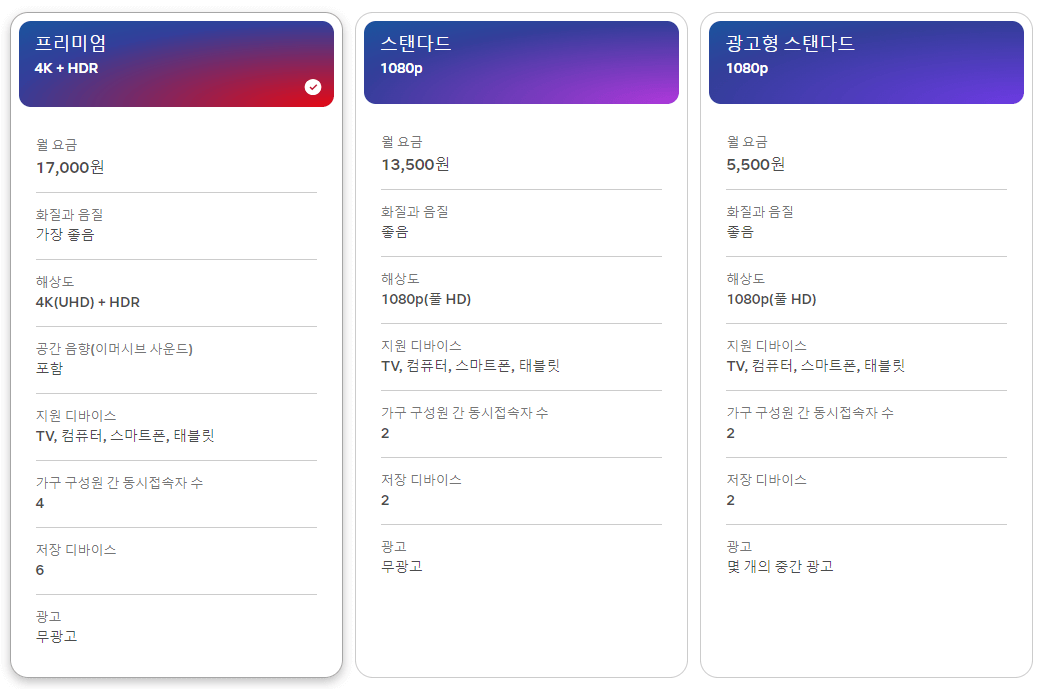Click the checkmark icon on 프리미엄 plan
Image resolution: width=1037 pixels, height=689 pixels.
[313, 87]
